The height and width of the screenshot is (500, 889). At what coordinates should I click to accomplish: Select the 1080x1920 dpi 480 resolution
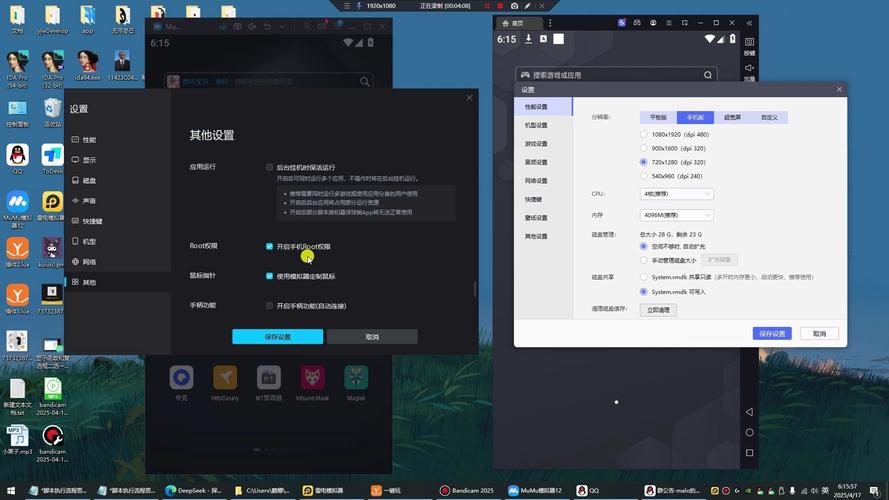(x=644, y=134)
